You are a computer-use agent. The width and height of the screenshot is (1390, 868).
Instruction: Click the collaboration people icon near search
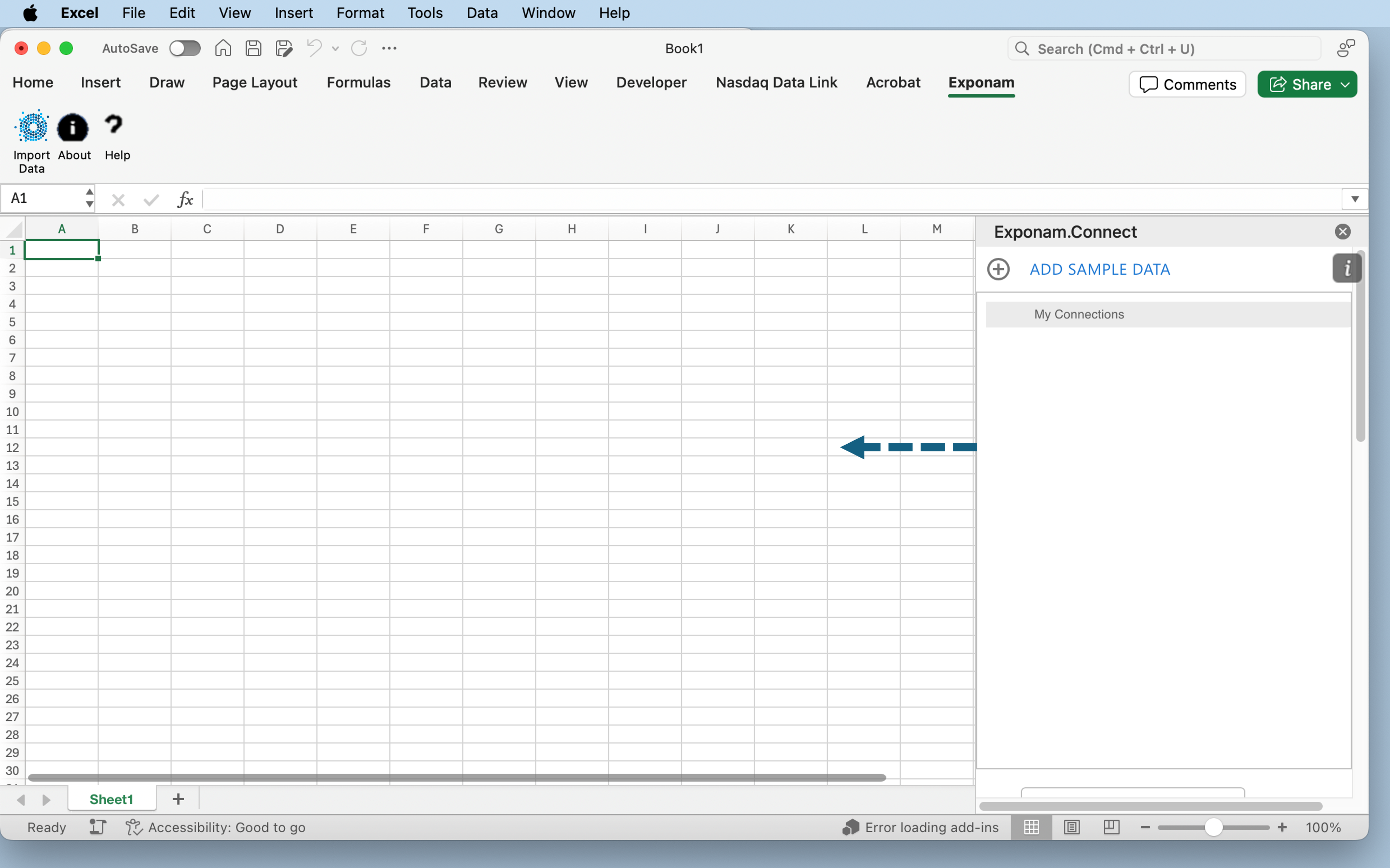[1345, 48]
